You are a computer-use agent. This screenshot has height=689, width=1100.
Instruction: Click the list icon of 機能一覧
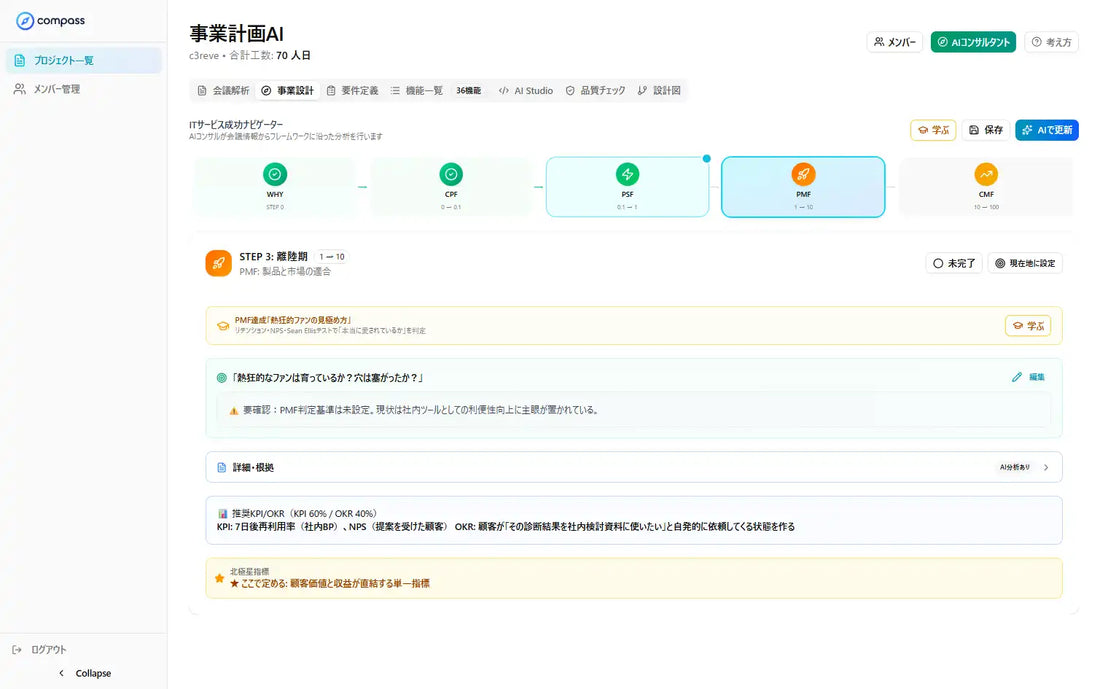click(x=396, y=91)
